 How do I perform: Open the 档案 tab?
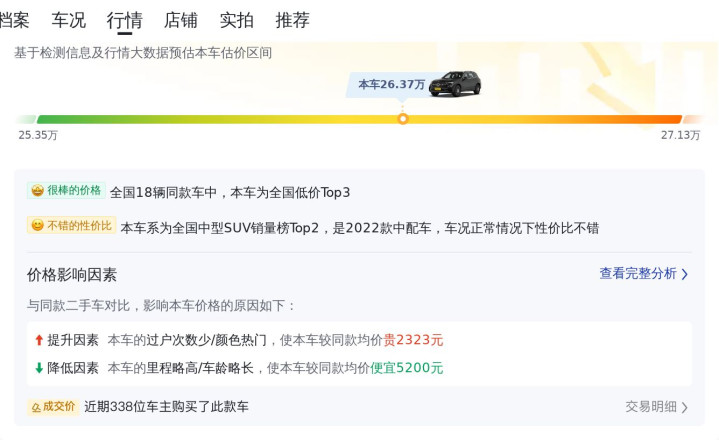coord(14,20)
